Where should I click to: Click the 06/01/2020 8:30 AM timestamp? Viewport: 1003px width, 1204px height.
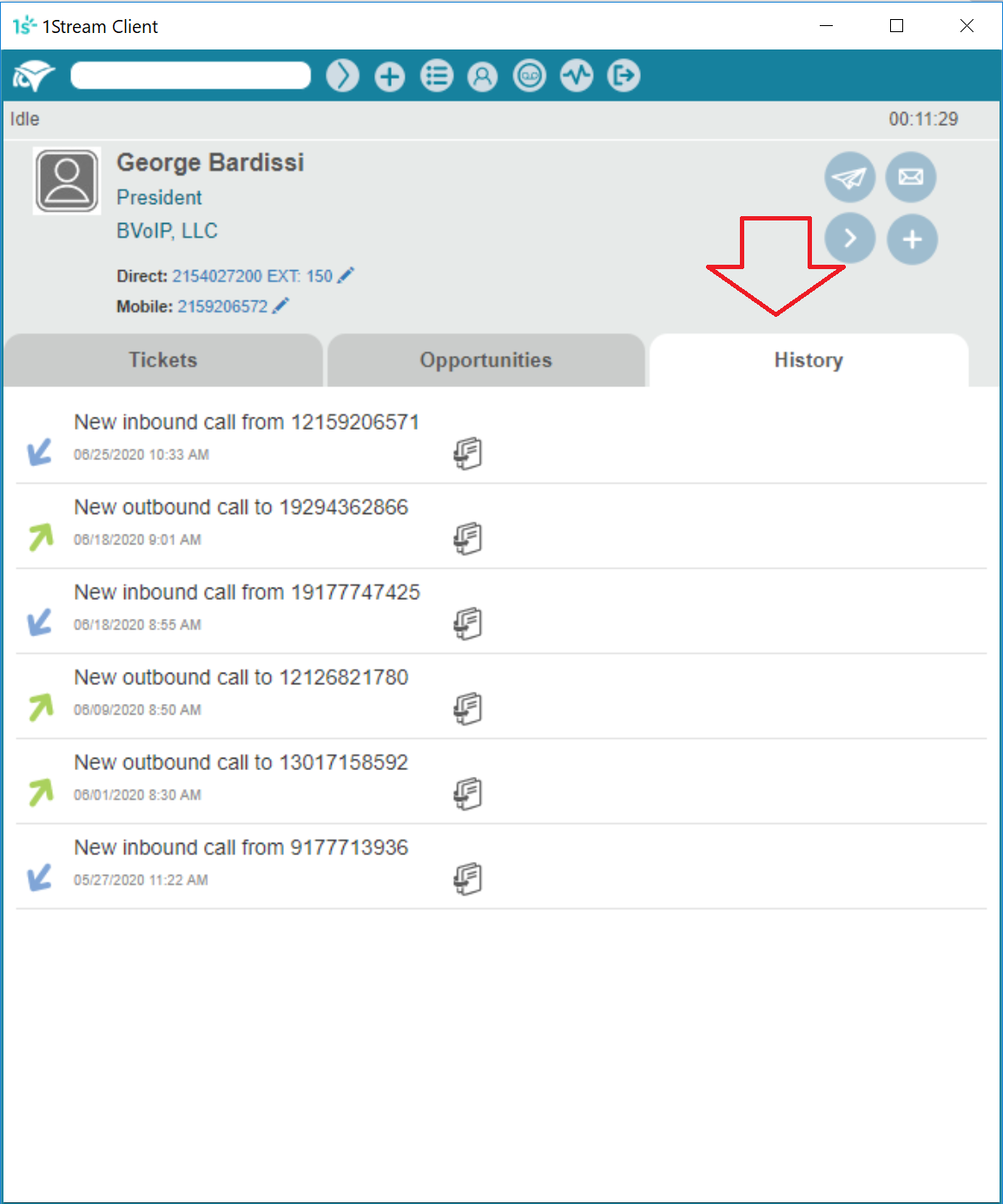pos(137,795)
